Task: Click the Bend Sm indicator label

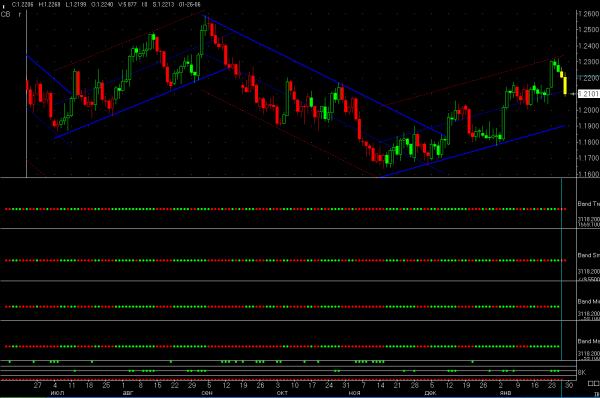Action: pyautogui.click(x=589, y=255)
